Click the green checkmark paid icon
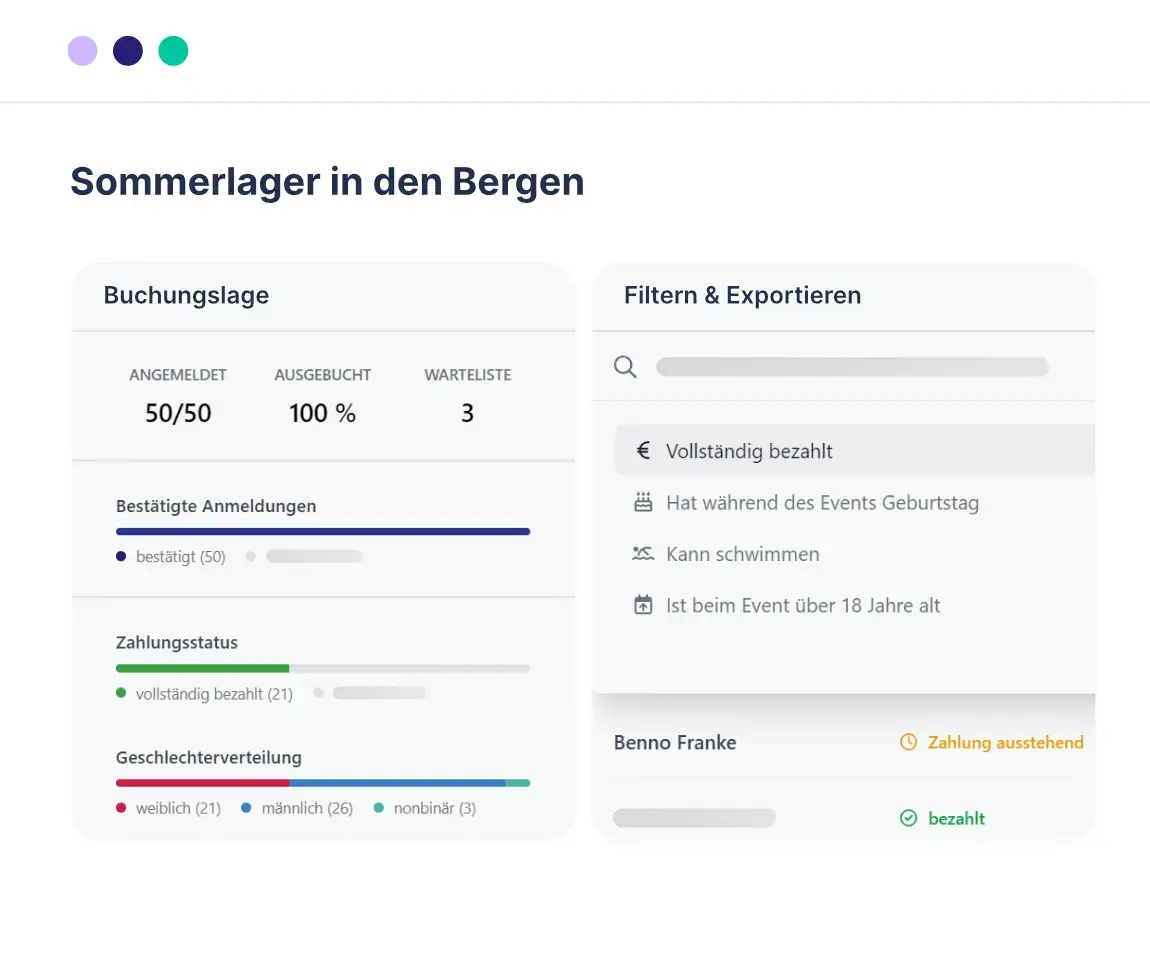 (908, 818)
